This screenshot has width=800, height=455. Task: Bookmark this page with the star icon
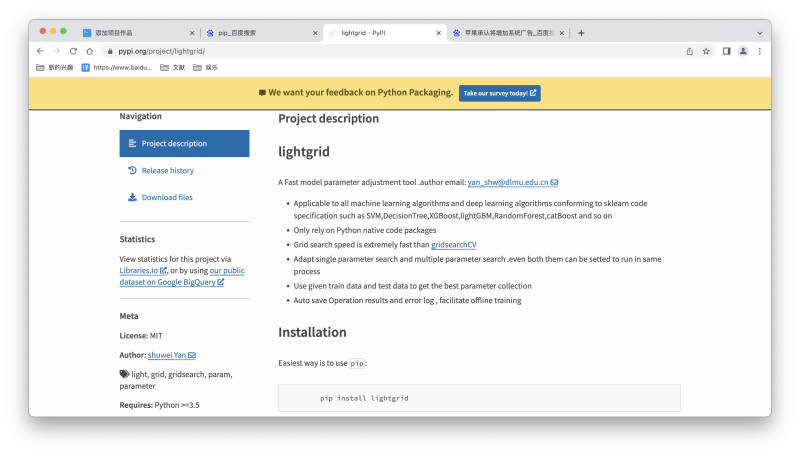(x=706, y=51)
